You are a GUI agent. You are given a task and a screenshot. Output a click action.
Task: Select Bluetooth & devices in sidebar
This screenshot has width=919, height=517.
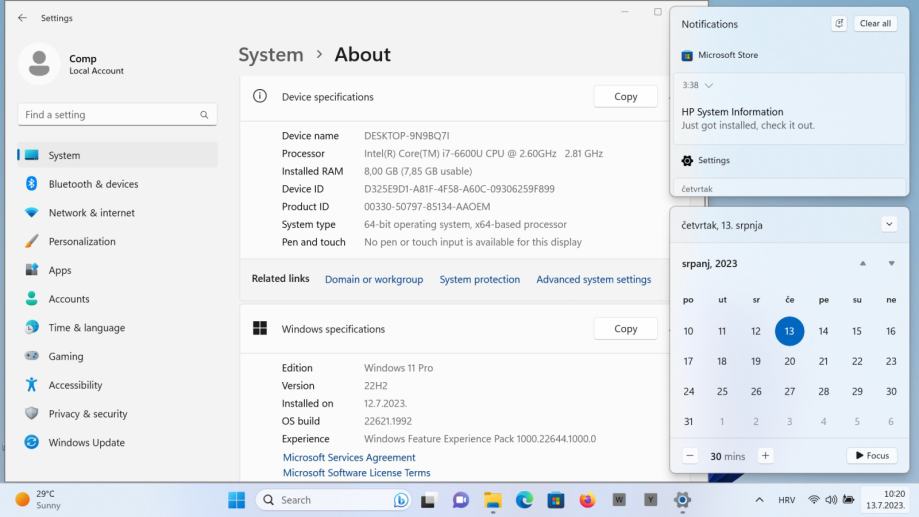93,184
